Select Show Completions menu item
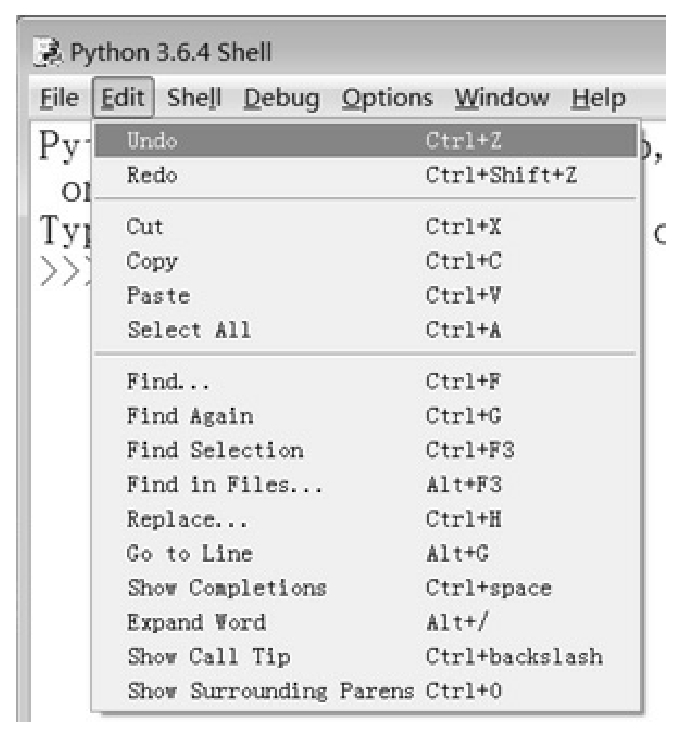The image size is (674, 734). pos(366,588)
